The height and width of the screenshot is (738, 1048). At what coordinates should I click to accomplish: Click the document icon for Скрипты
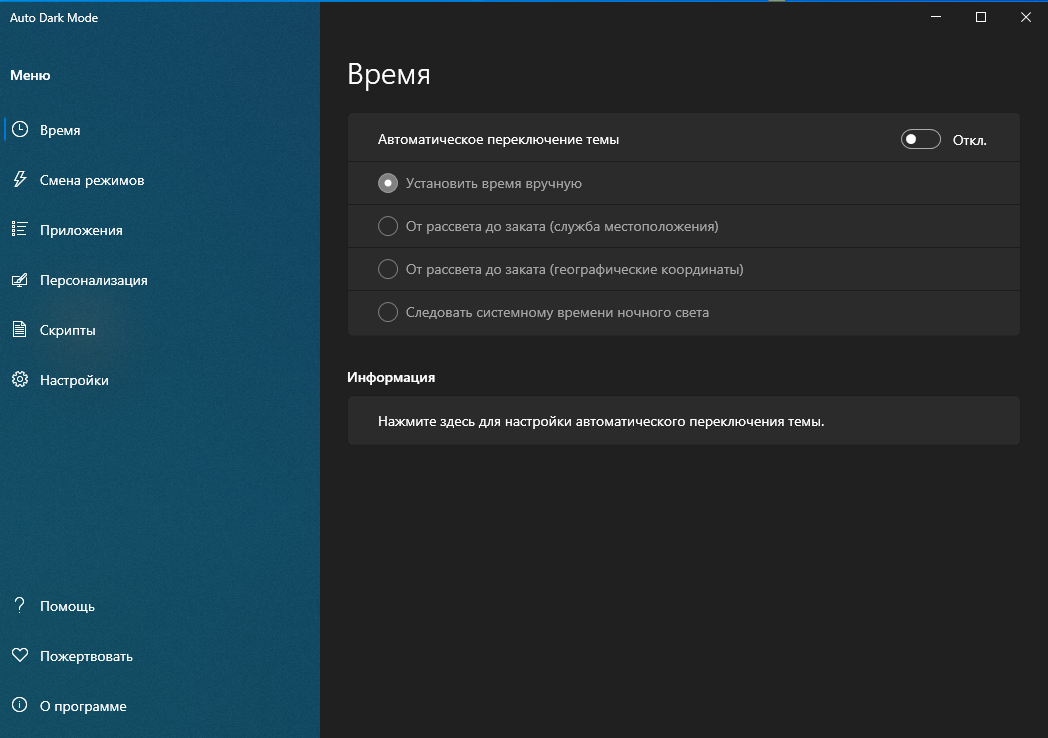point(20,330)
